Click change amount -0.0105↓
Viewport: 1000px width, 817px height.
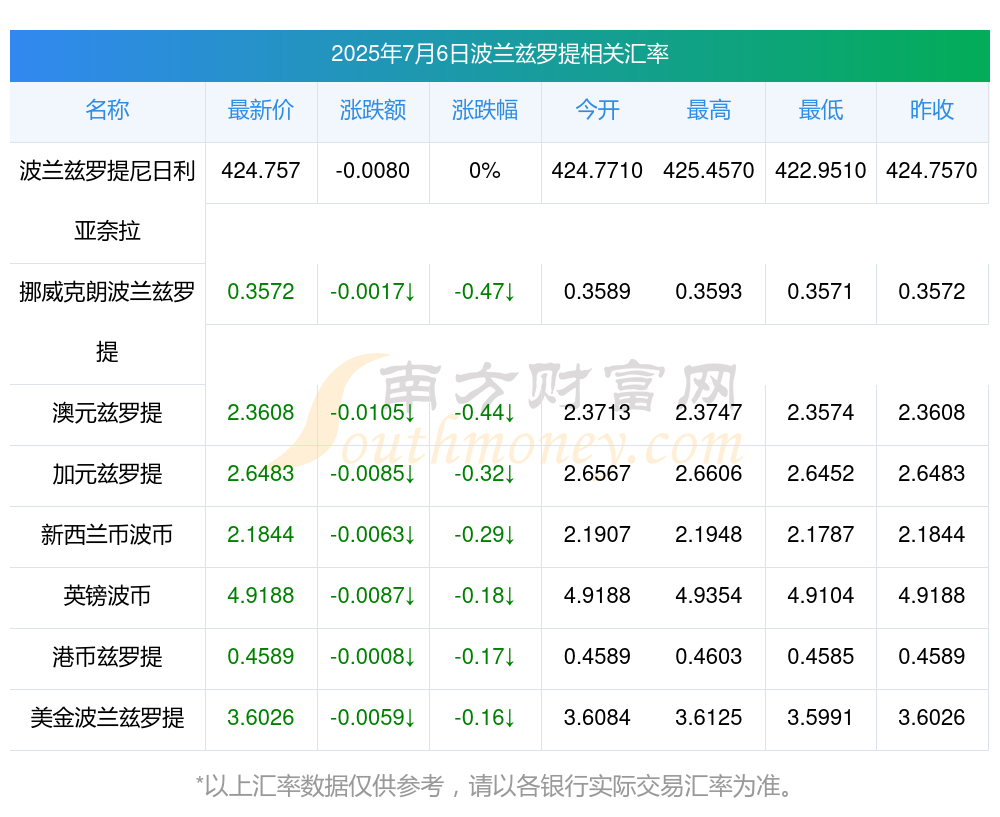[x=372, y=412]
